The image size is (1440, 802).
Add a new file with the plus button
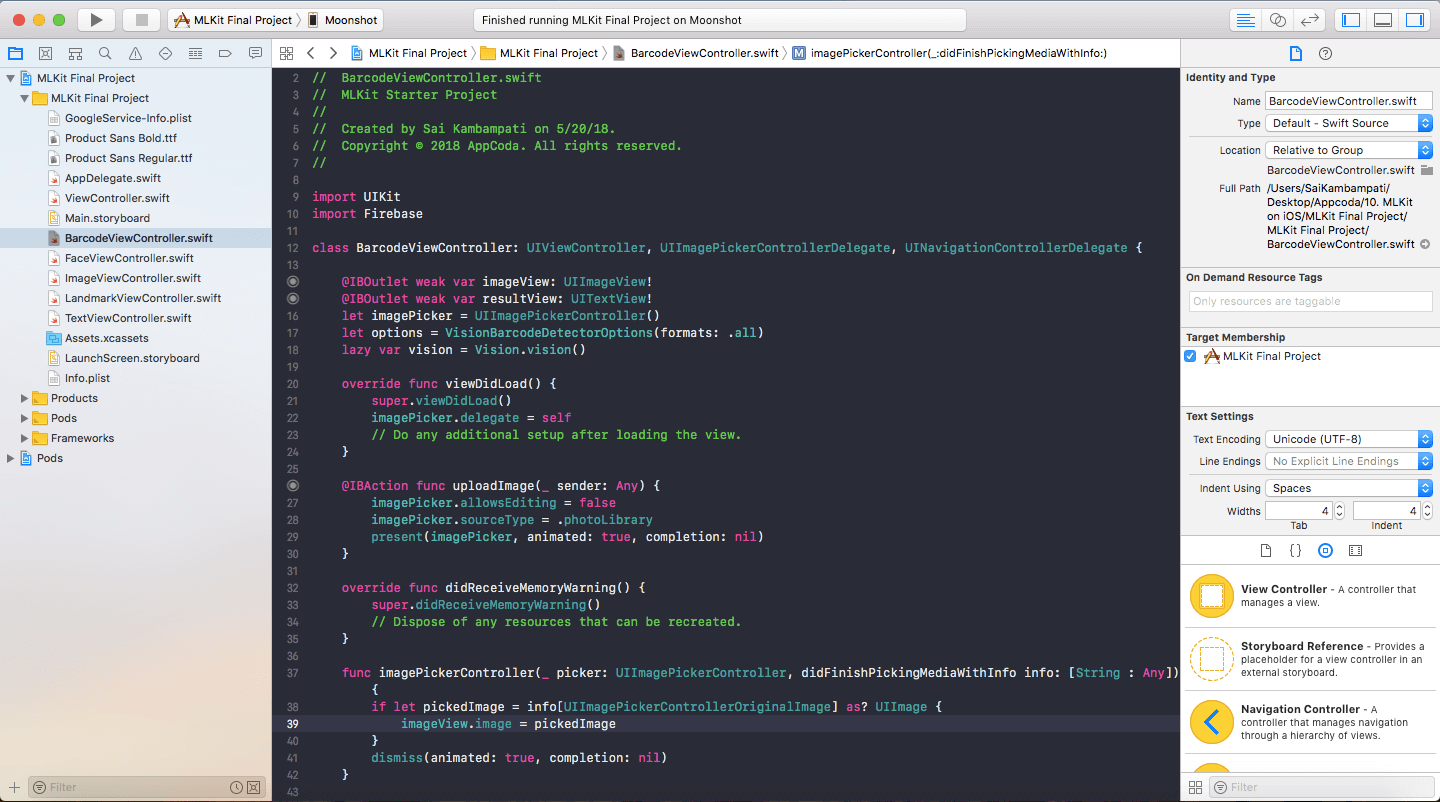coord(14,787)
